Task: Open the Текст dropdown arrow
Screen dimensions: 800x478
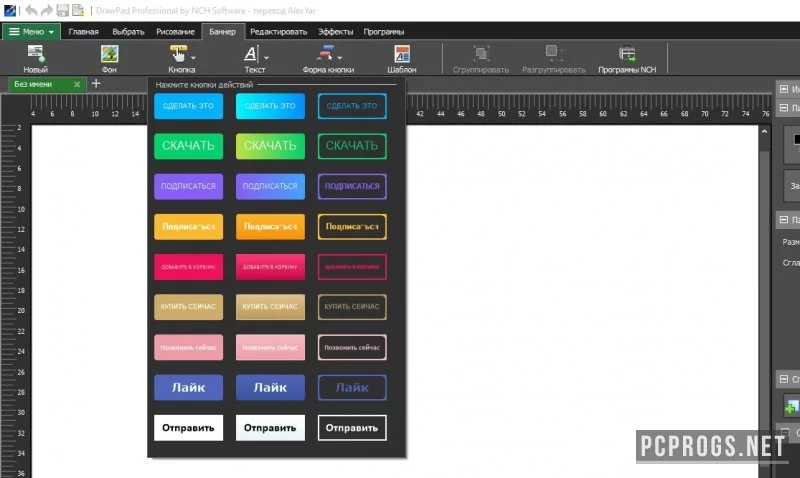Action: (x=266, y=58)
